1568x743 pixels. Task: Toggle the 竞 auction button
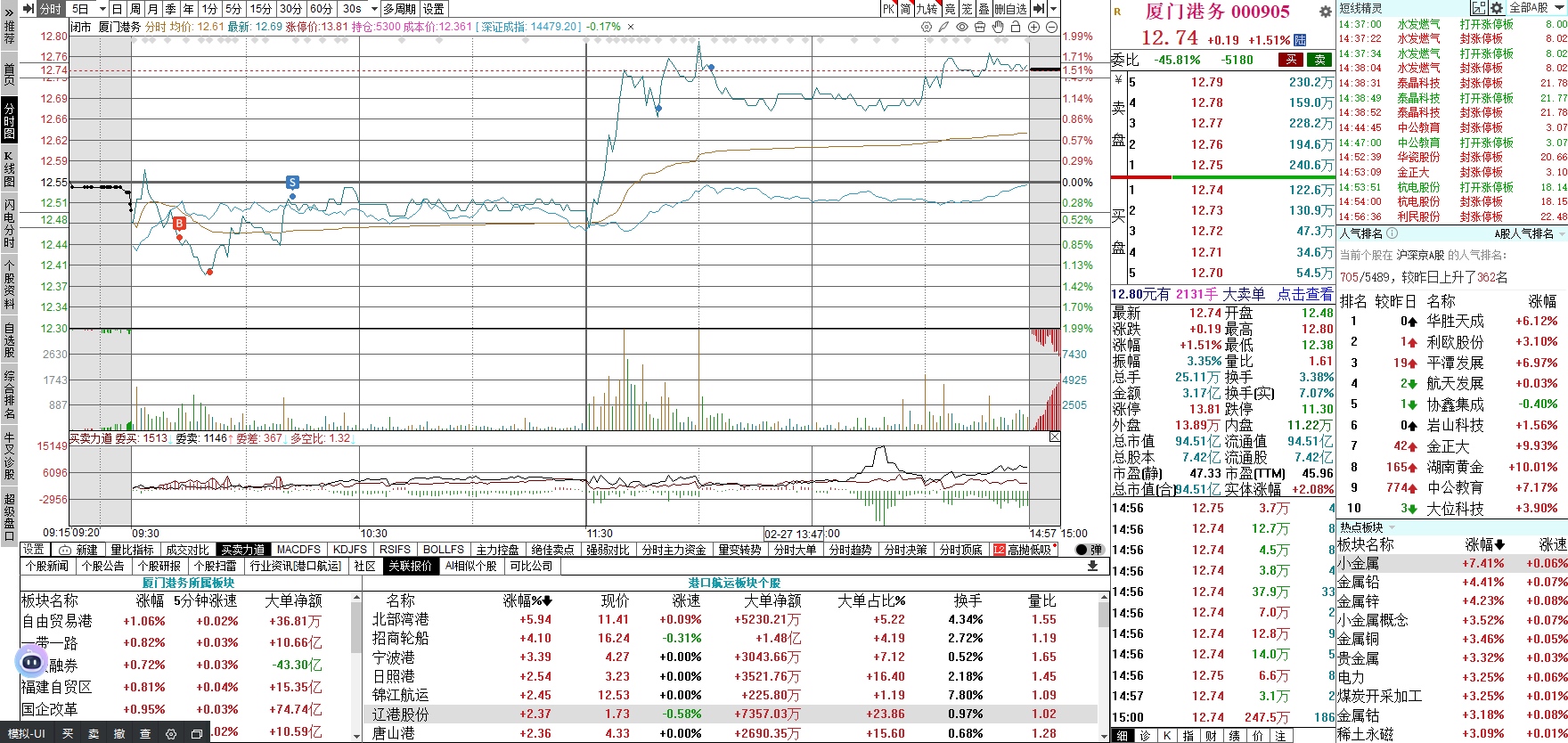tap(950, 9)
